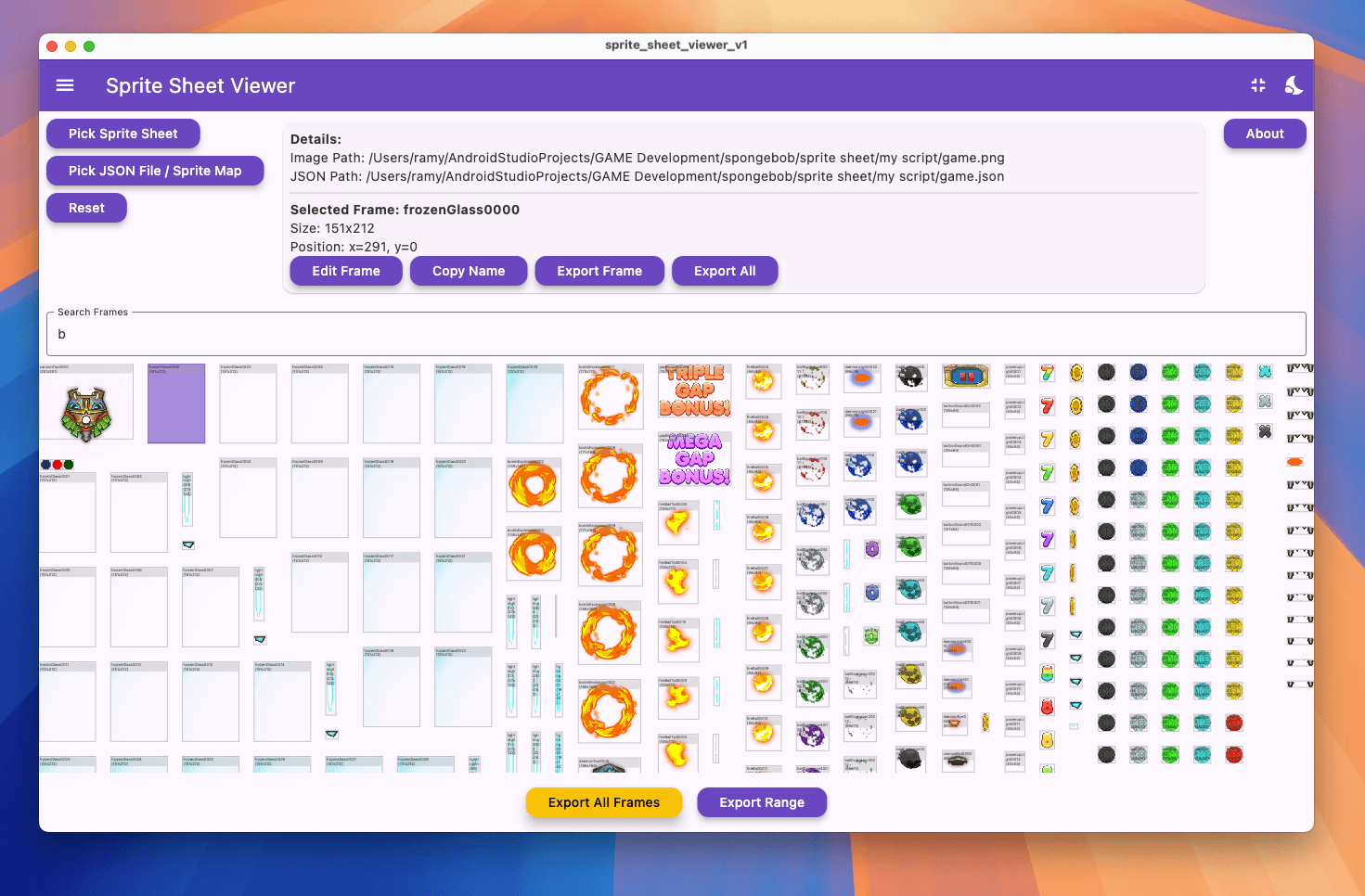1365x896 pixels.
Task: Select the dark gray X mark sprite
Action: (x=1265, y=431)
